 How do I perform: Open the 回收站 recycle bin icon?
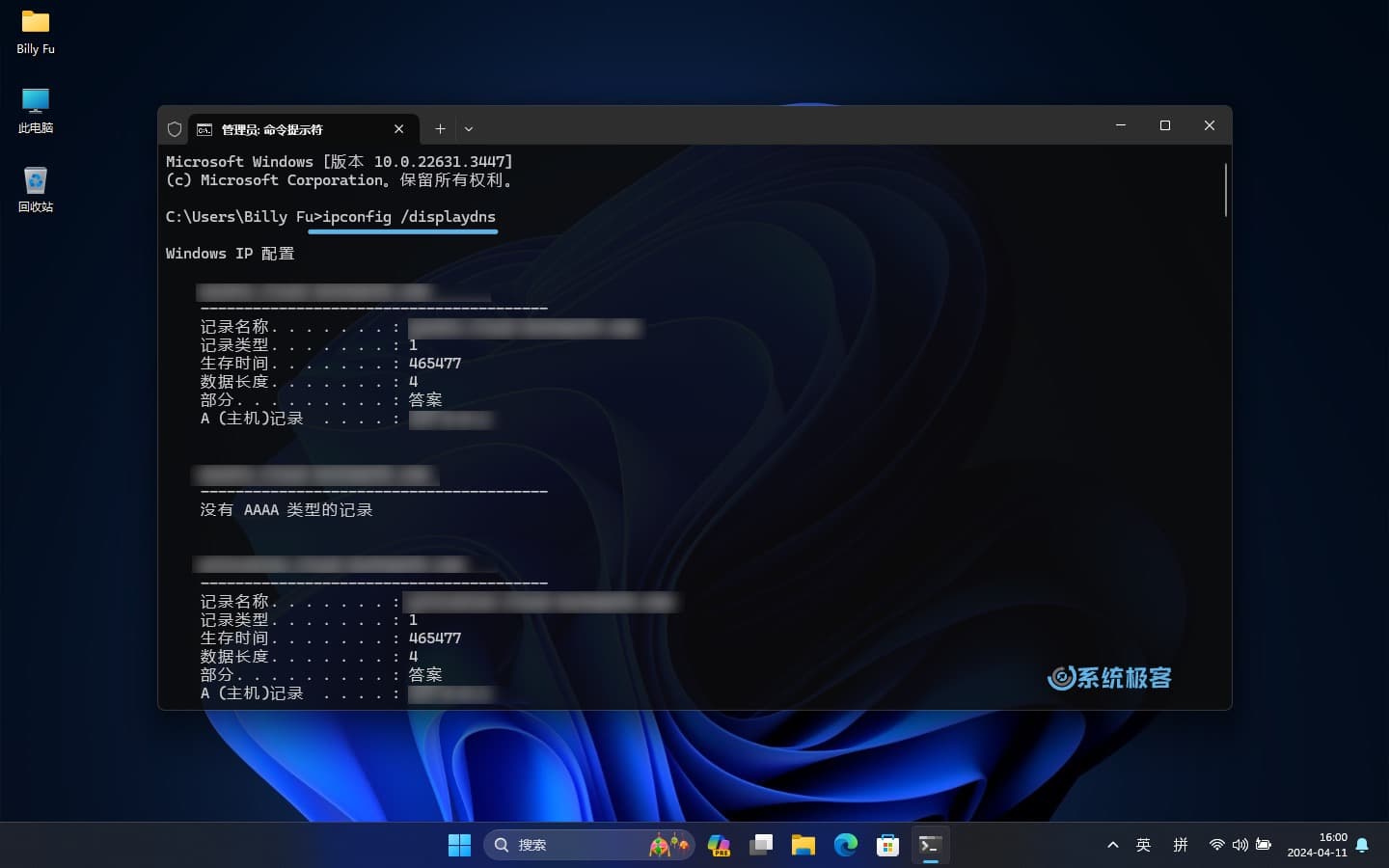click(36, 190)
